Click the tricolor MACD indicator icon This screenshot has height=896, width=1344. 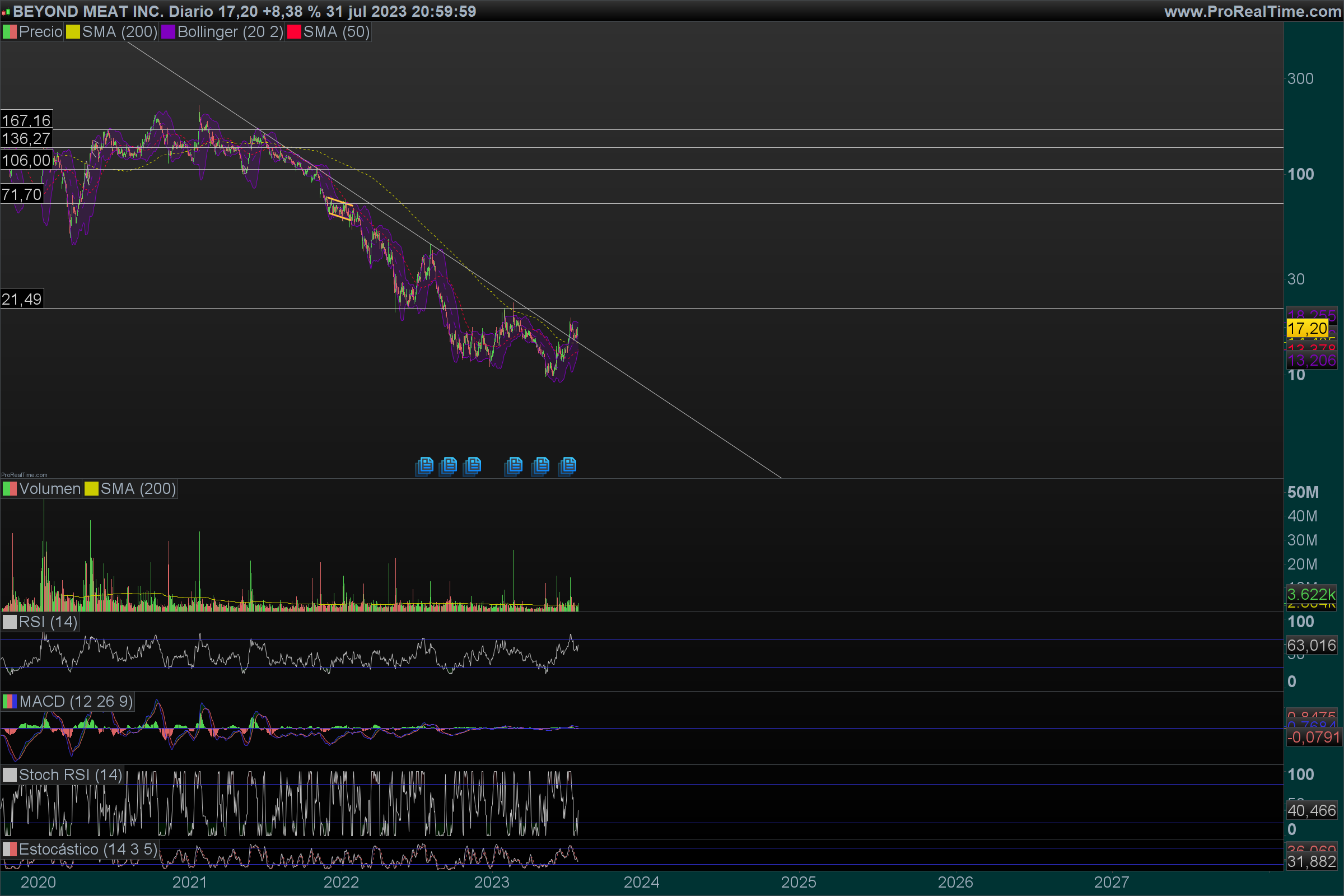[10, 702]
